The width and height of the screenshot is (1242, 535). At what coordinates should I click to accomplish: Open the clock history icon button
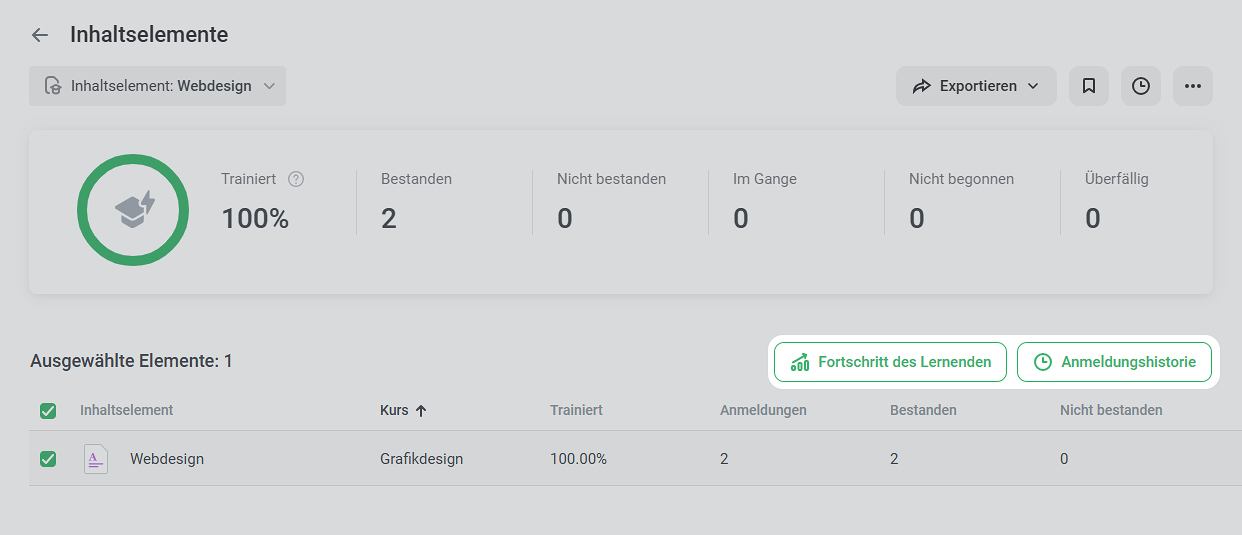coord(1141,86)
